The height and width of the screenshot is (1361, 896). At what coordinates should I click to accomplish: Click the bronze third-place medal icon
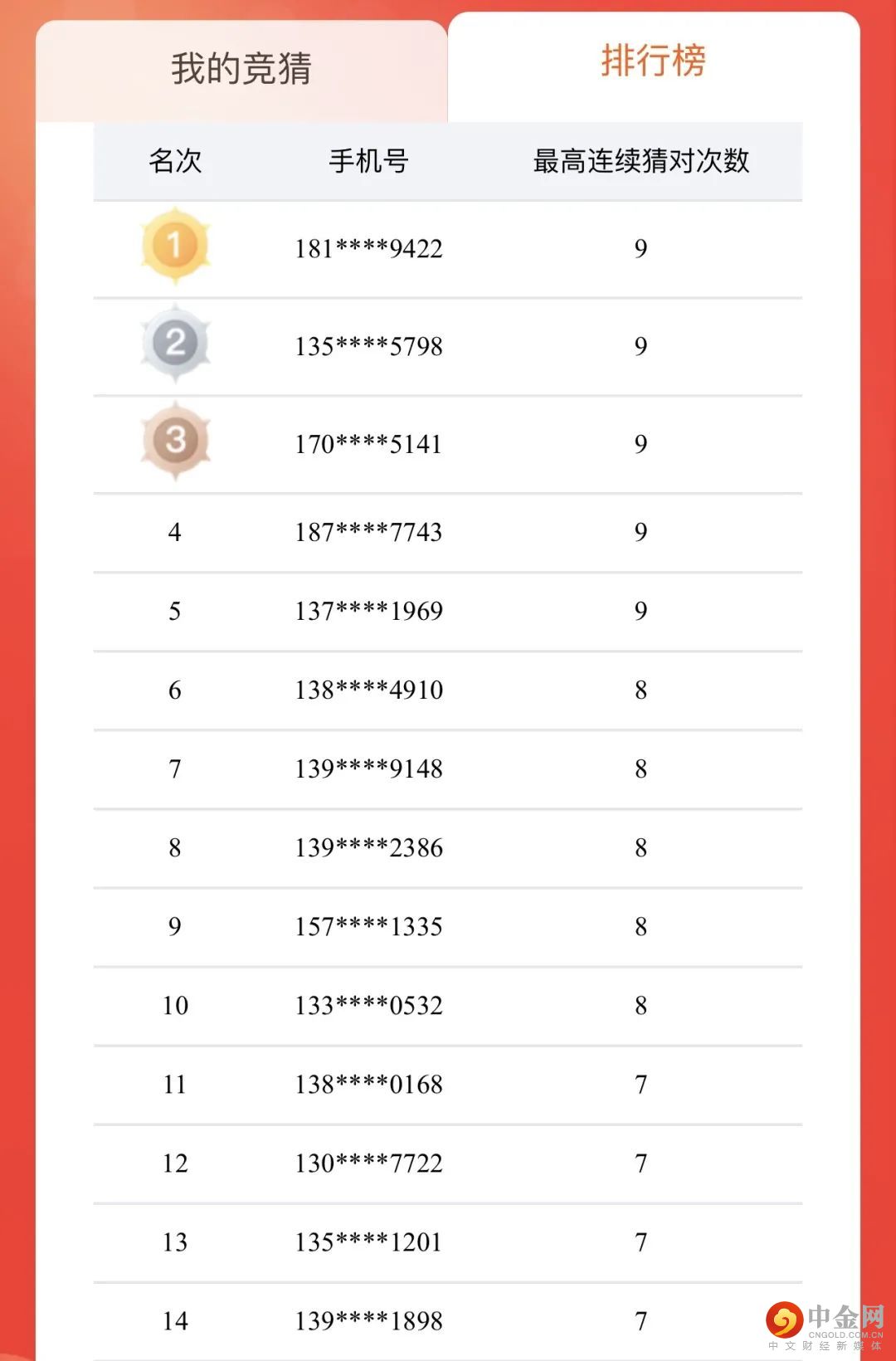coord(175,441)
